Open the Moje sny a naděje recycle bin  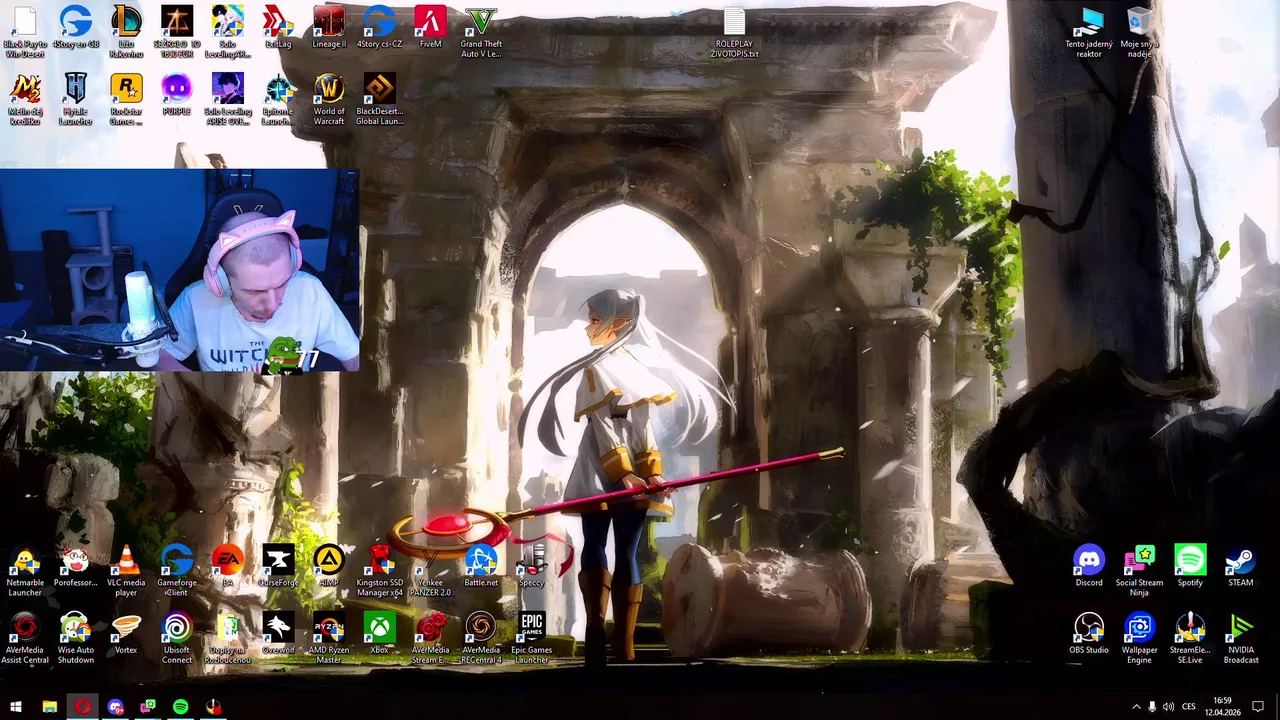(x=1140, y=33)
